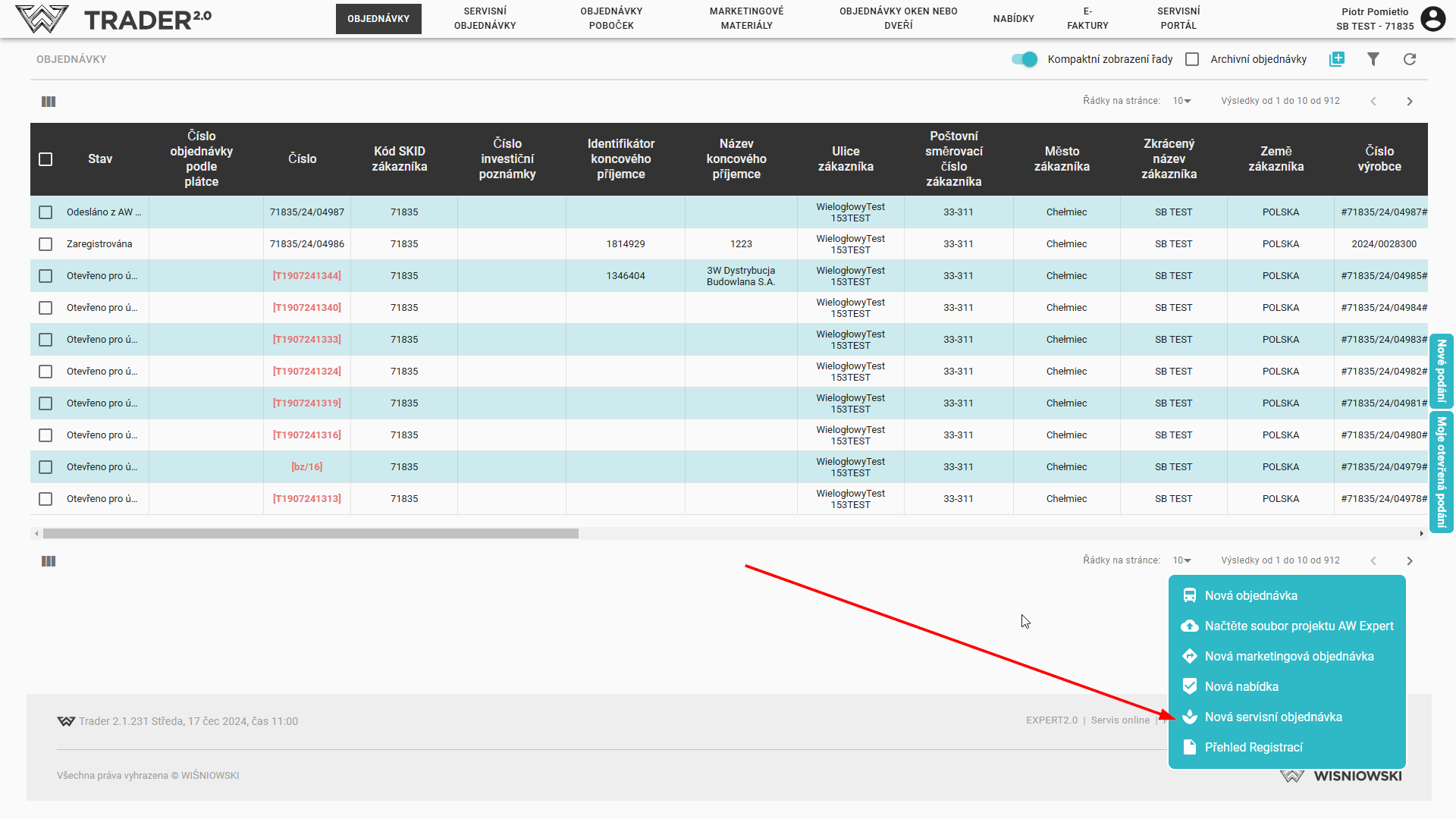The image size is (1456, 819).
Task: Go to next results page at top
Action: (1409, 102)
